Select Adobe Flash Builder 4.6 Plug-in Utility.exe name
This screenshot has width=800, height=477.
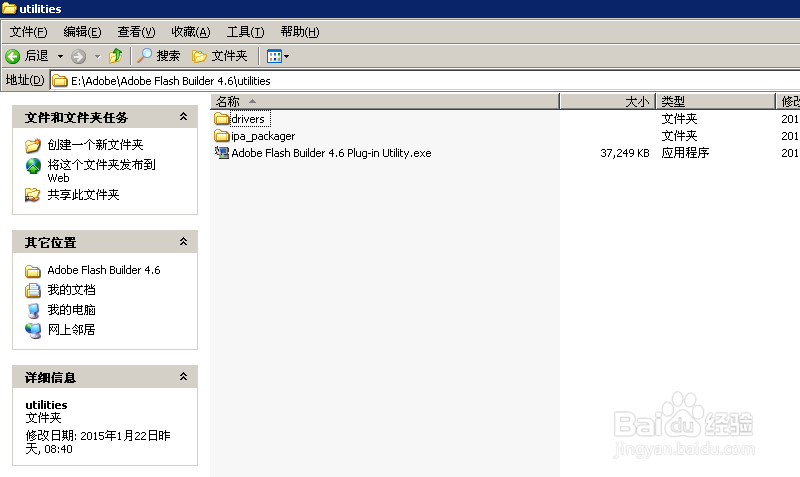[x=332, y=153]
